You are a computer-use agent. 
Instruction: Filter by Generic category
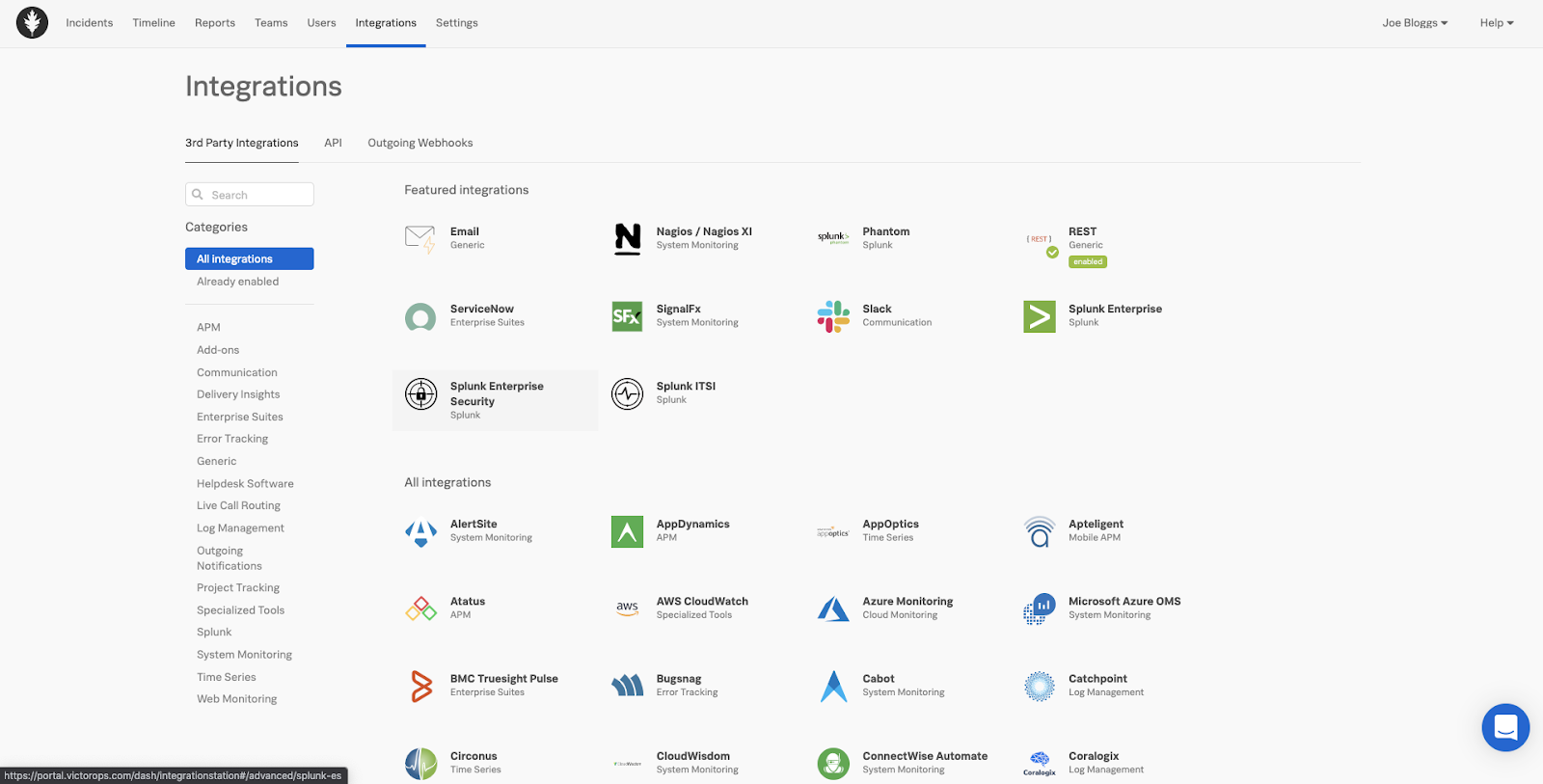(217, 461)
